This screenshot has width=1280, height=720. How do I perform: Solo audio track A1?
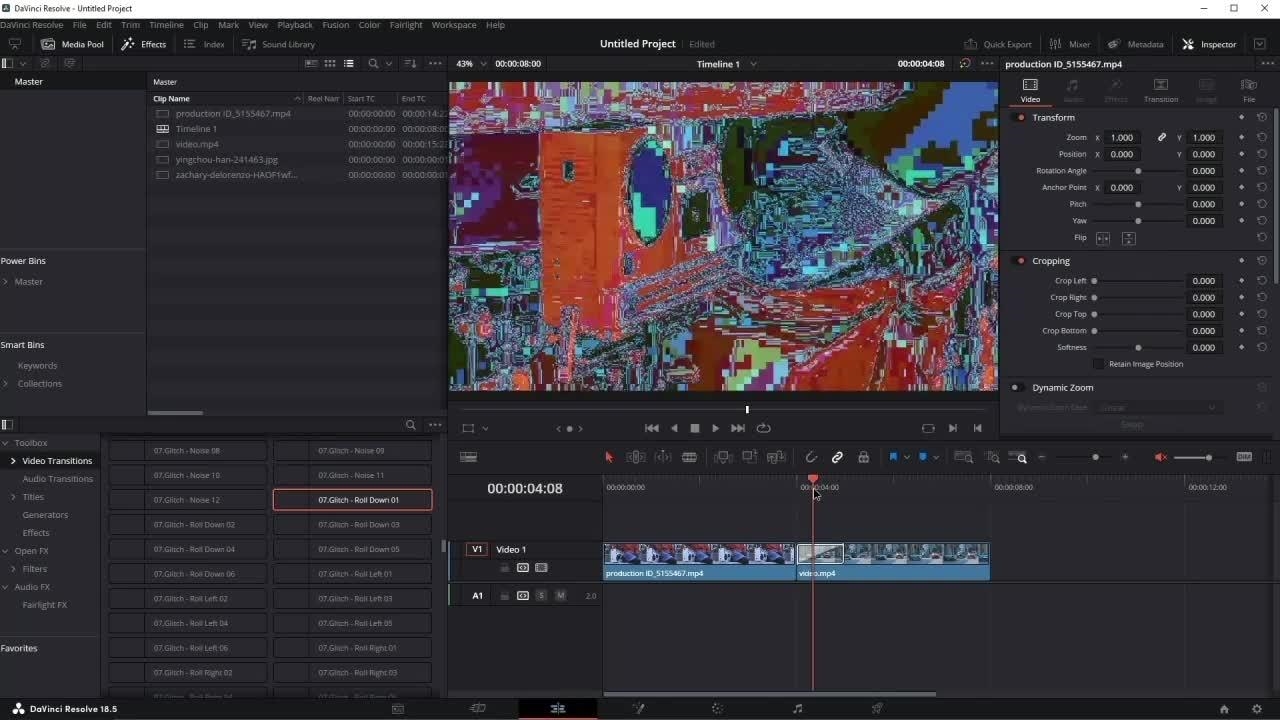[x=541, y=596]
